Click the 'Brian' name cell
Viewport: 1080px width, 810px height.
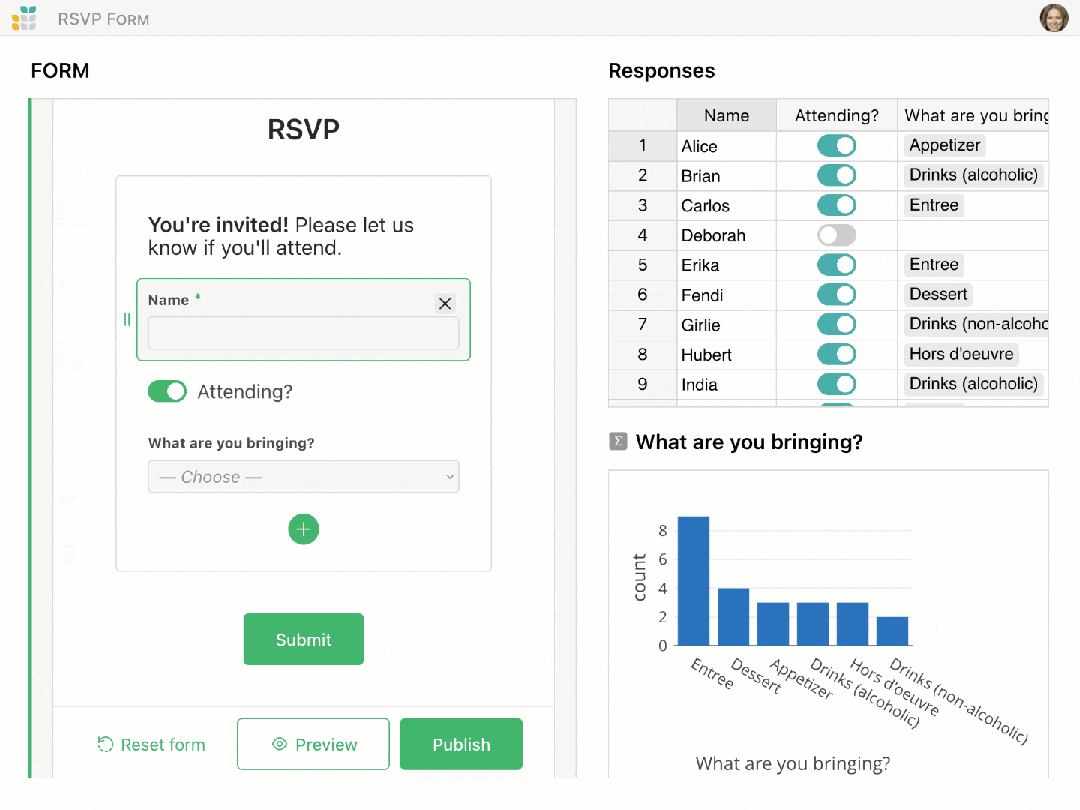click(727, 176)
